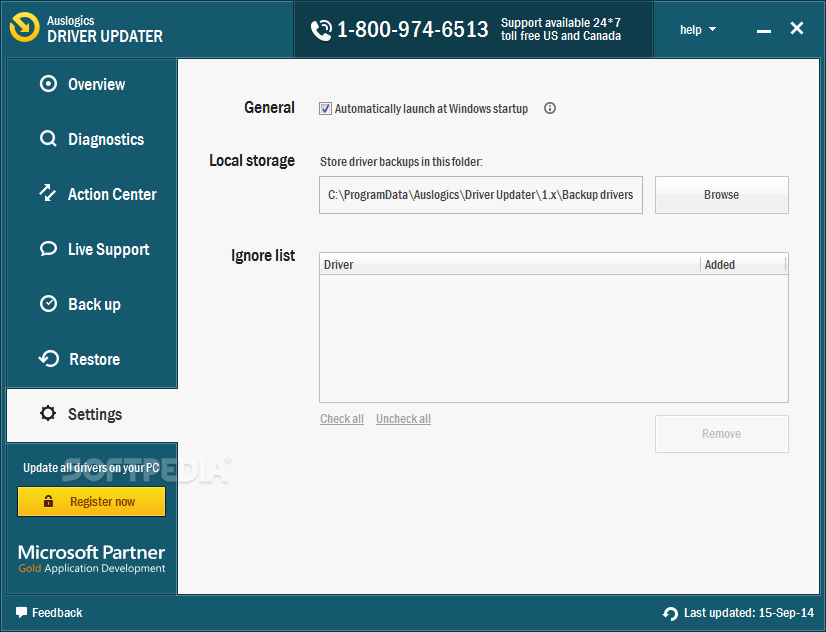Click the Action Center arrows icon

click(48, 193)
